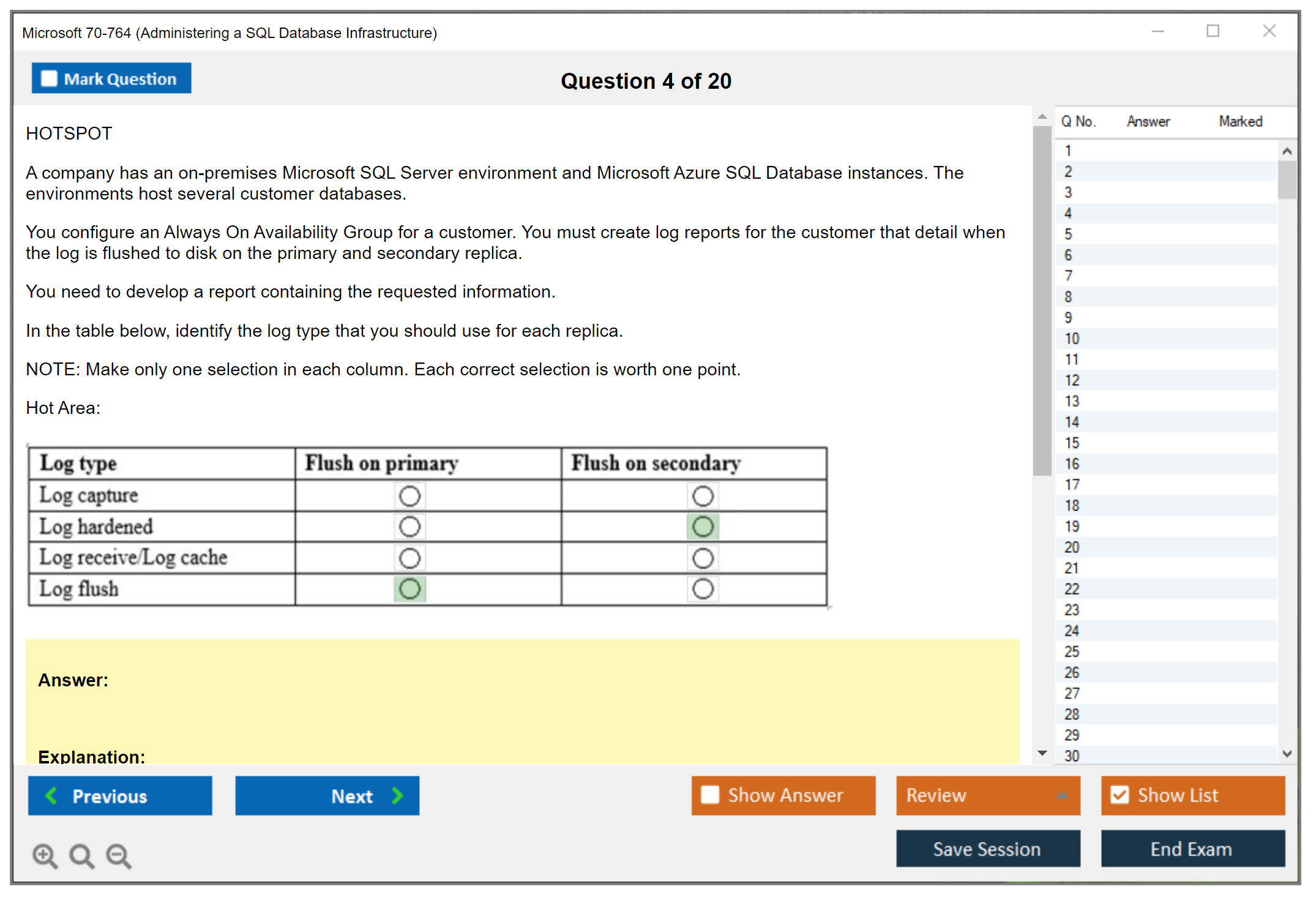Select question 22 in the list
Image resolution: width=1316 pixels, height=900 pixels.
click(x=1072, y=589)
